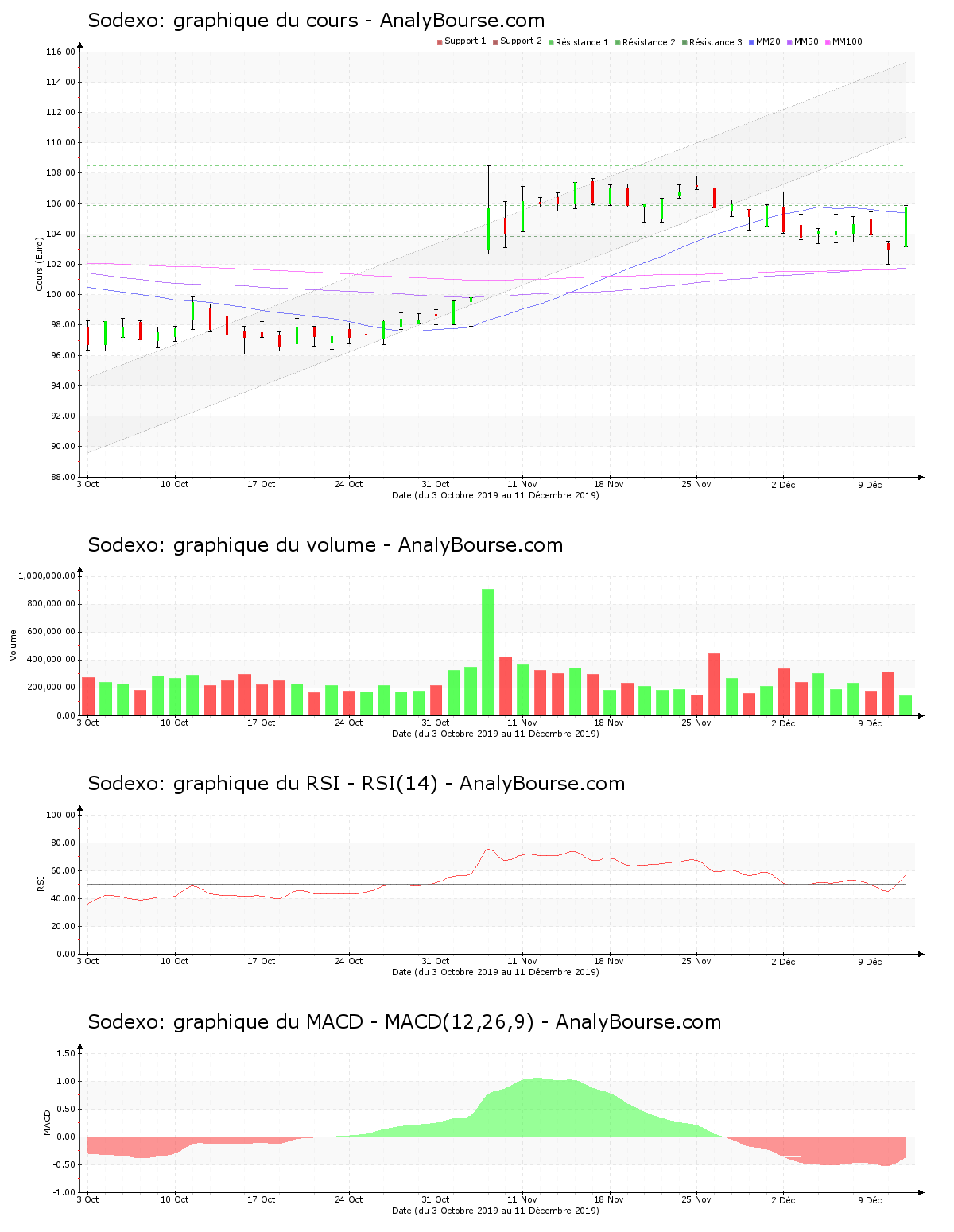954x1232 pixels.
Task: Click the MM20 legend color swatch
Action: click(x=751, y=42)
